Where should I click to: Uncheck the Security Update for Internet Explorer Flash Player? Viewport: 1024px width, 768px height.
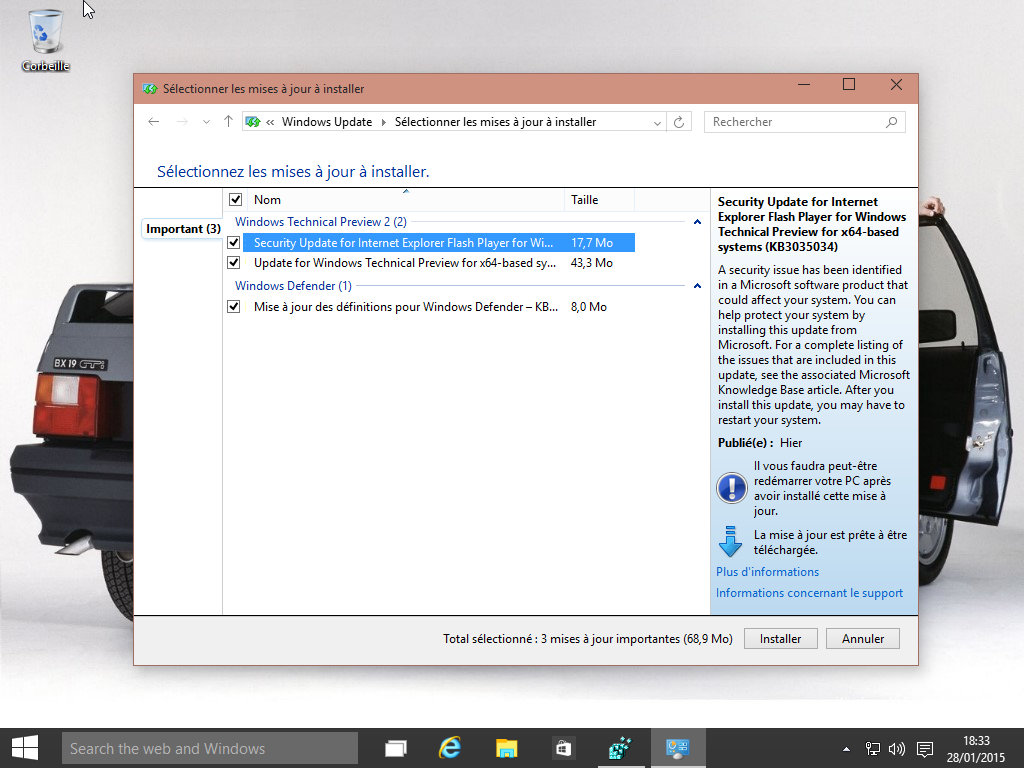(234, 243)
